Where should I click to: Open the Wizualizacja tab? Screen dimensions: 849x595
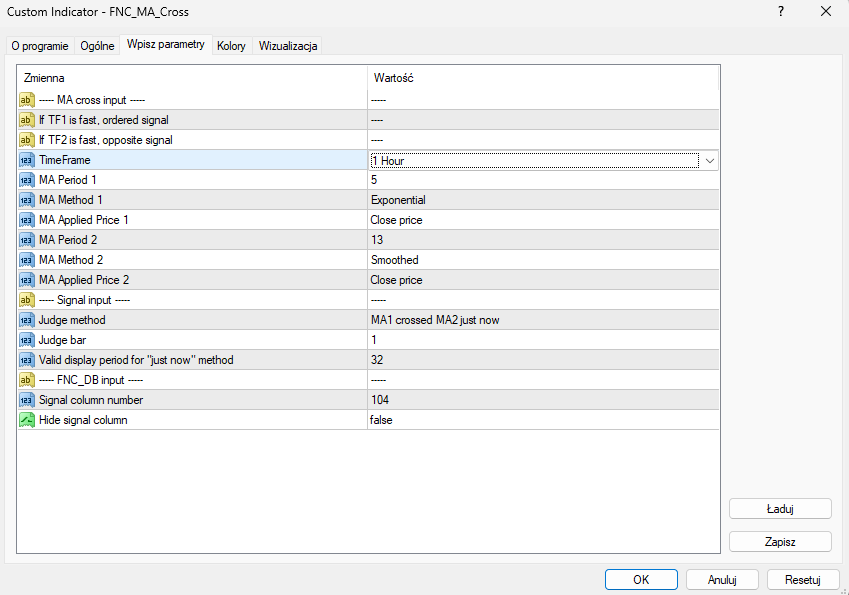(x=288, y=46)
